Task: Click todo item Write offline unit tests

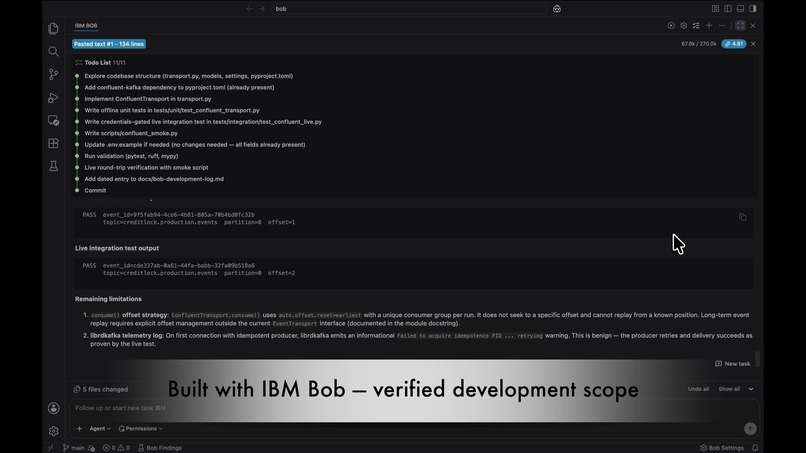Action: click(x=172, y=111)
